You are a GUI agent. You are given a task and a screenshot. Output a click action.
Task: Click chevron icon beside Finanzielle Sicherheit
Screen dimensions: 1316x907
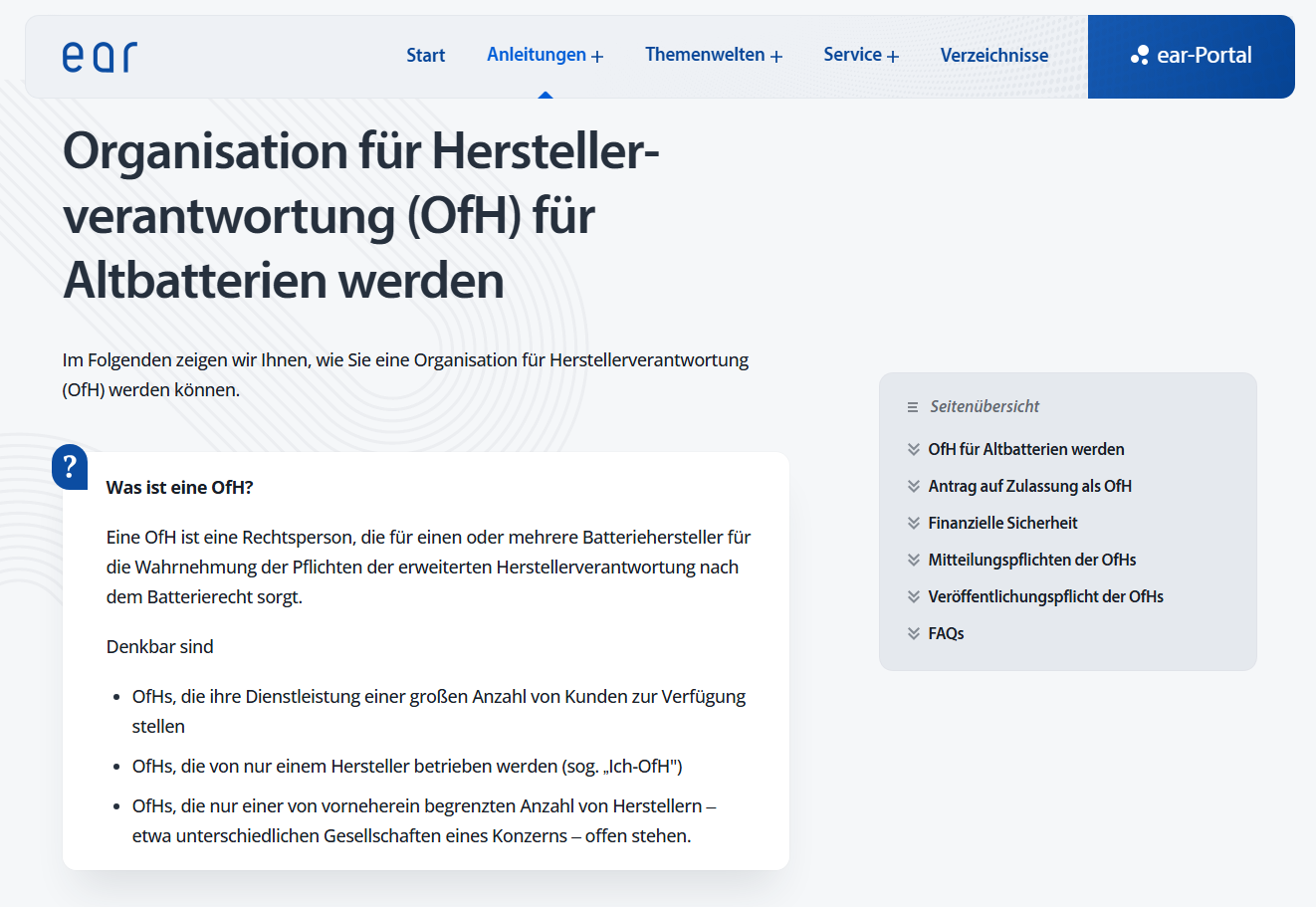coord(914,523)
